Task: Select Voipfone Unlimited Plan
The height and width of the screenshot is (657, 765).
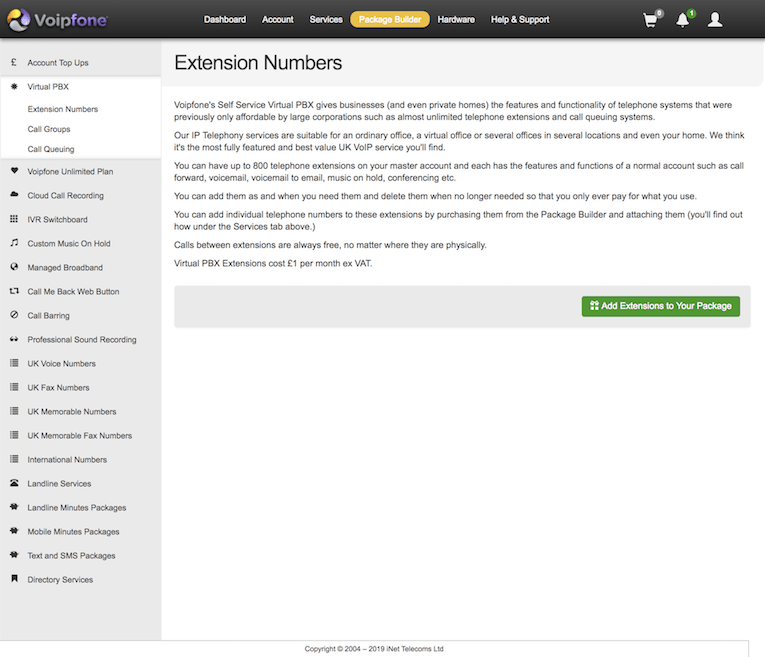Action: [70, 172]
